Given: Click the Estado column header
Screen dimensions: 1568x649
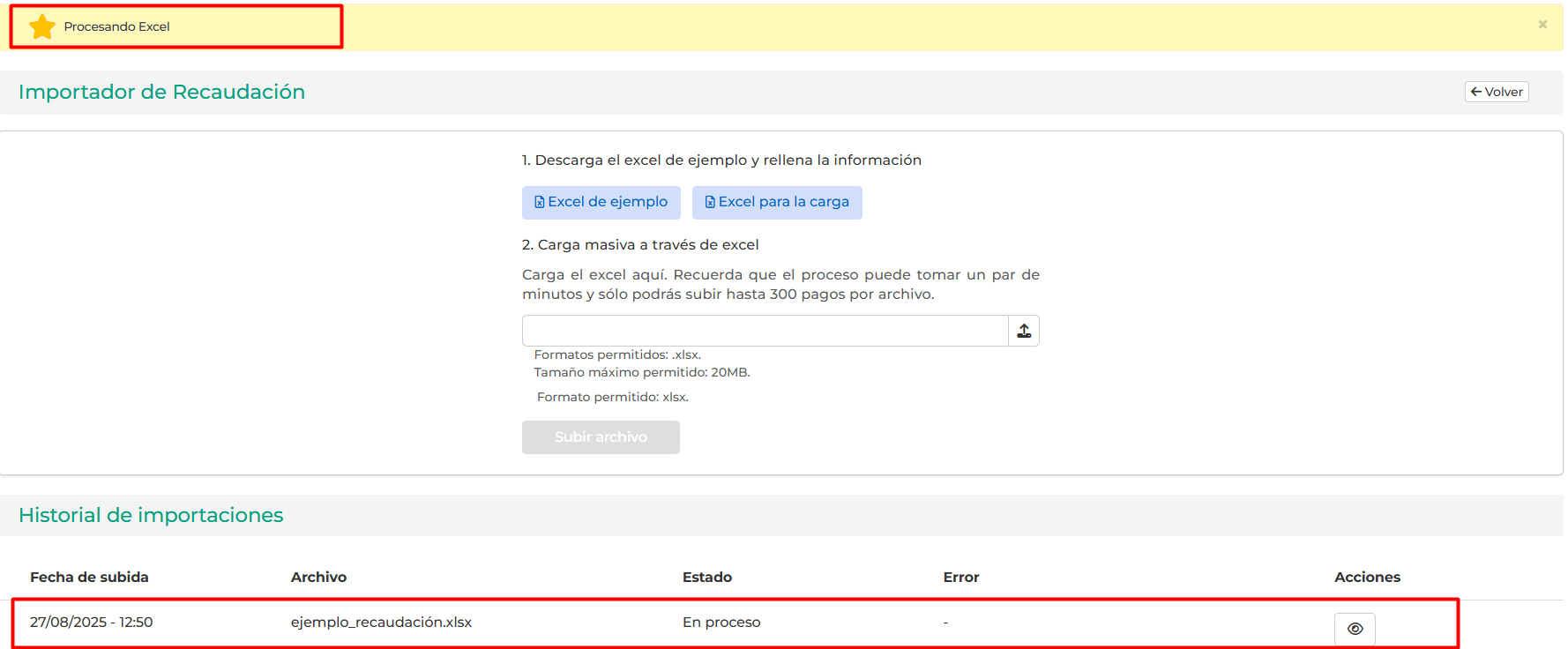Looking at the screenshot, I should click(x=706, y=578).
